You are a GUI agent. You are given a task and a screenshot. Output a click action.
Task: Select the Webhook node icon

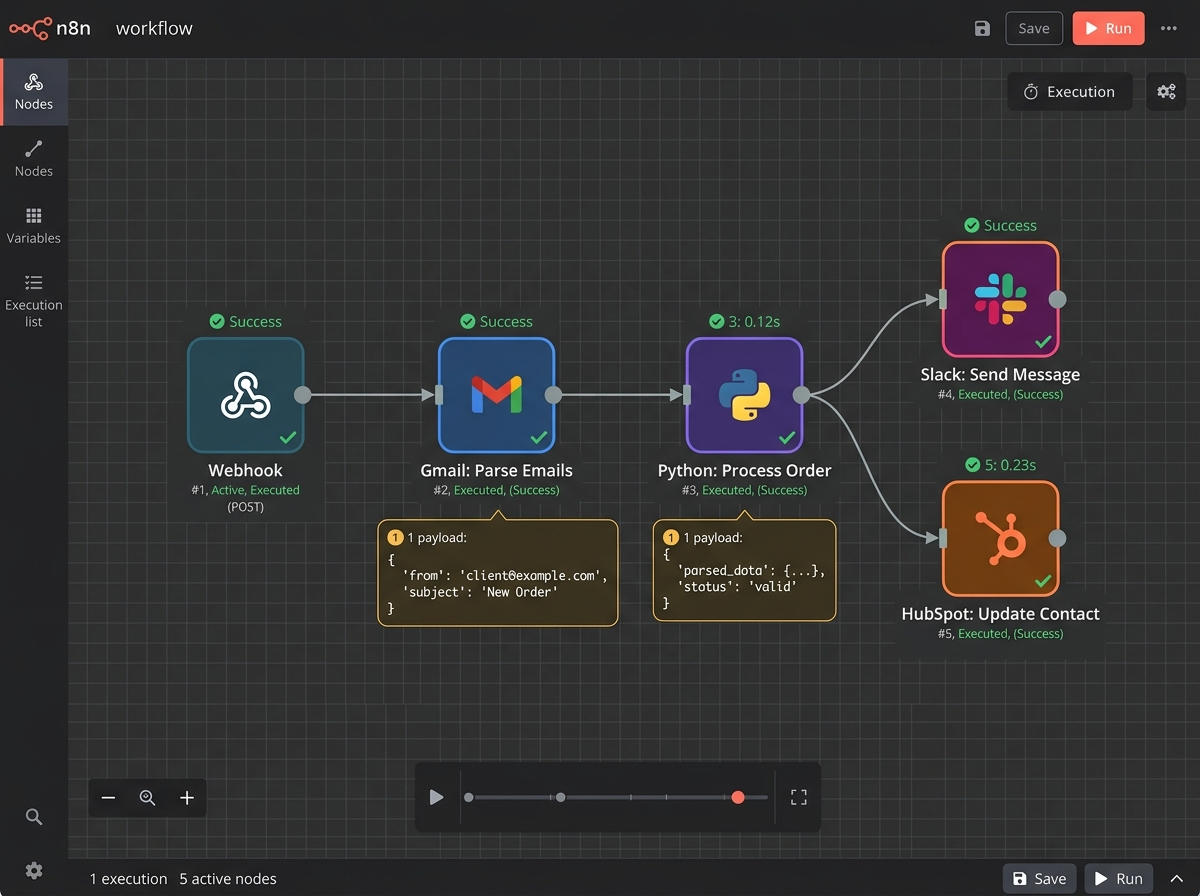click(x=245, y=395)
